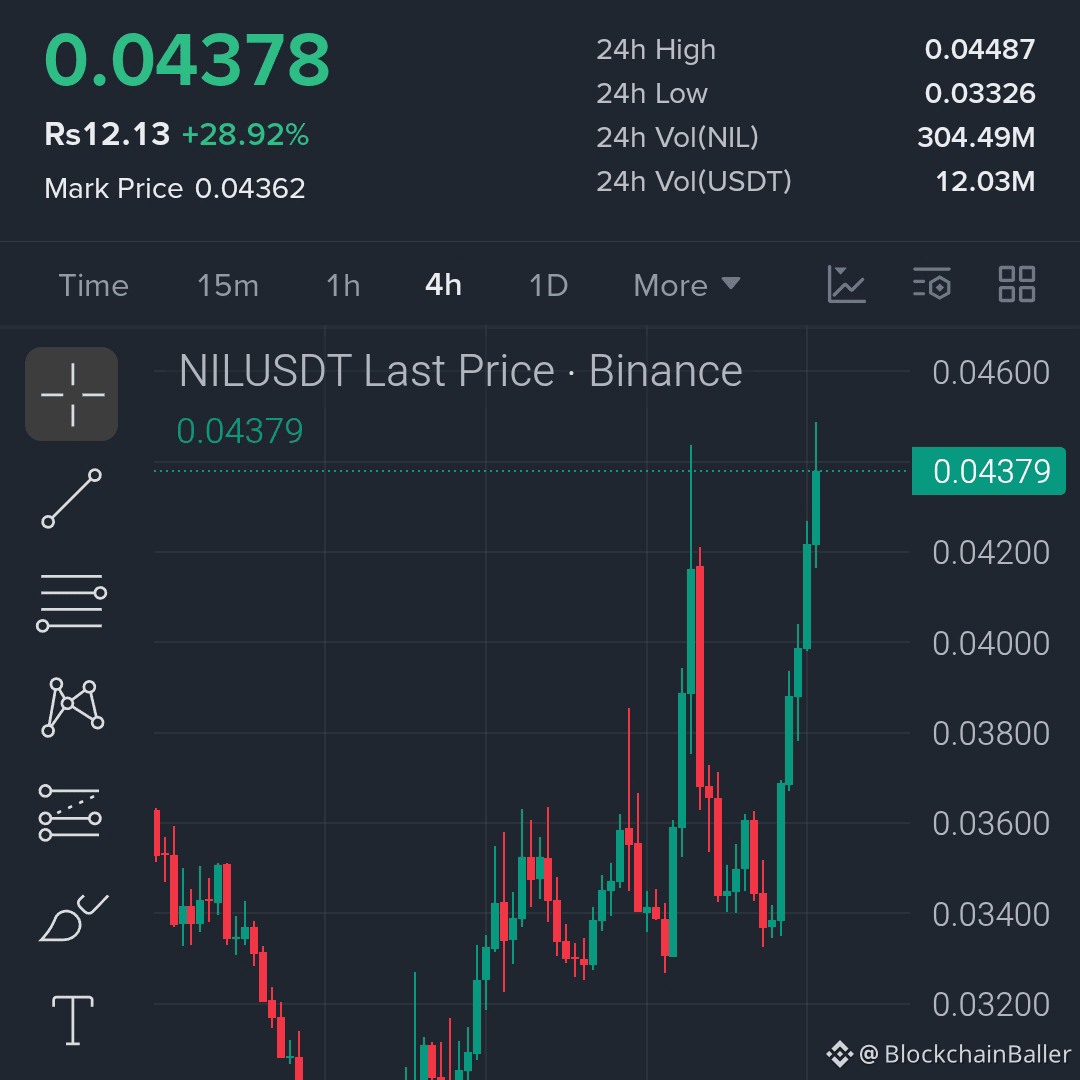Click the Mark Price 0.04362 value

click(249, 189)
